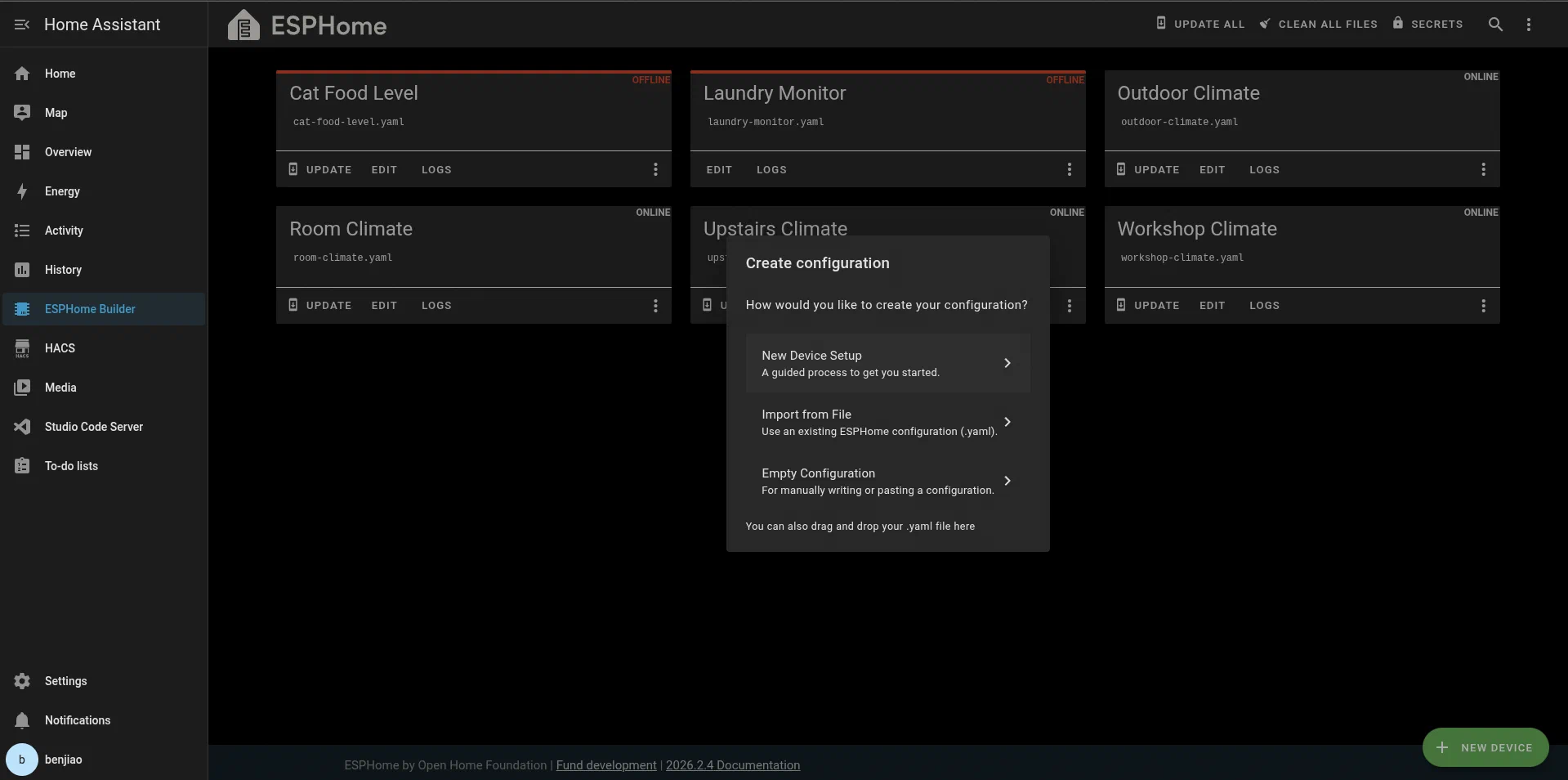View logs for Outdoor Climate
Image resolution: width=1568 pixels, height=780 pixels.
[1264, 169]
